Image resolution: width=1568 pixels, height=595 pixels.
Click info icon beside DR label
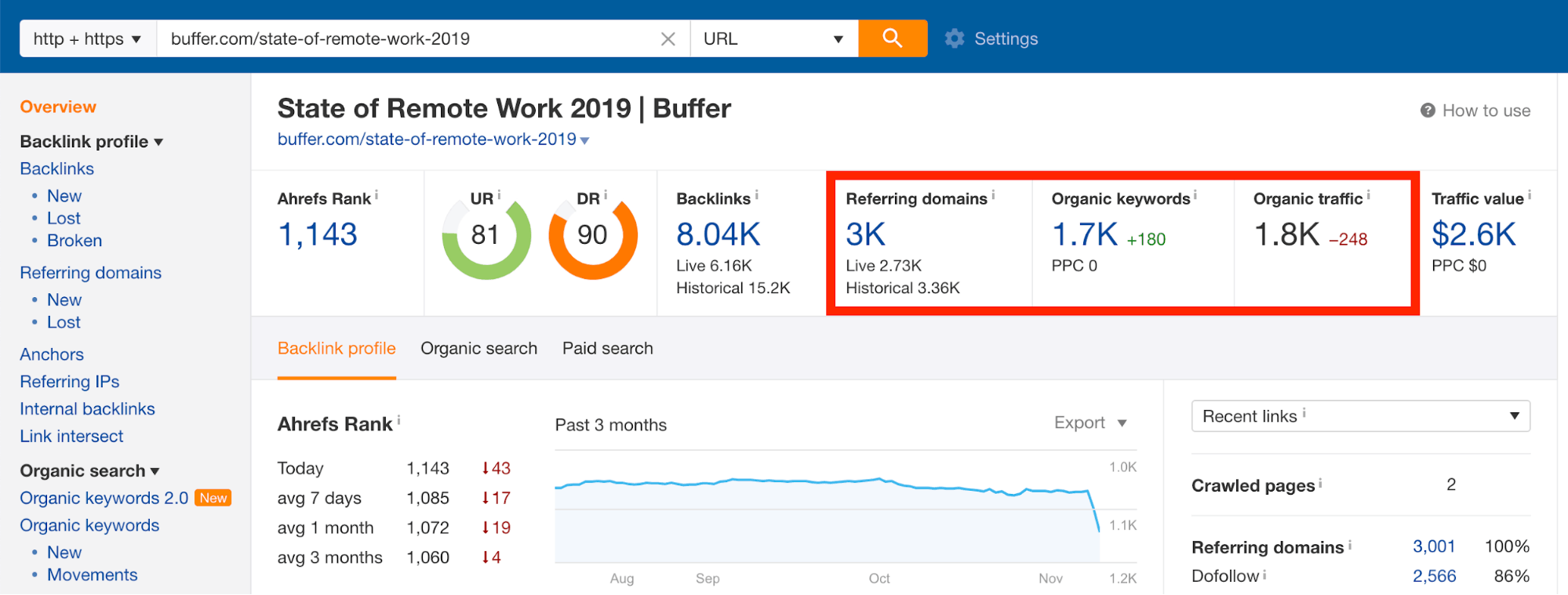606,194
